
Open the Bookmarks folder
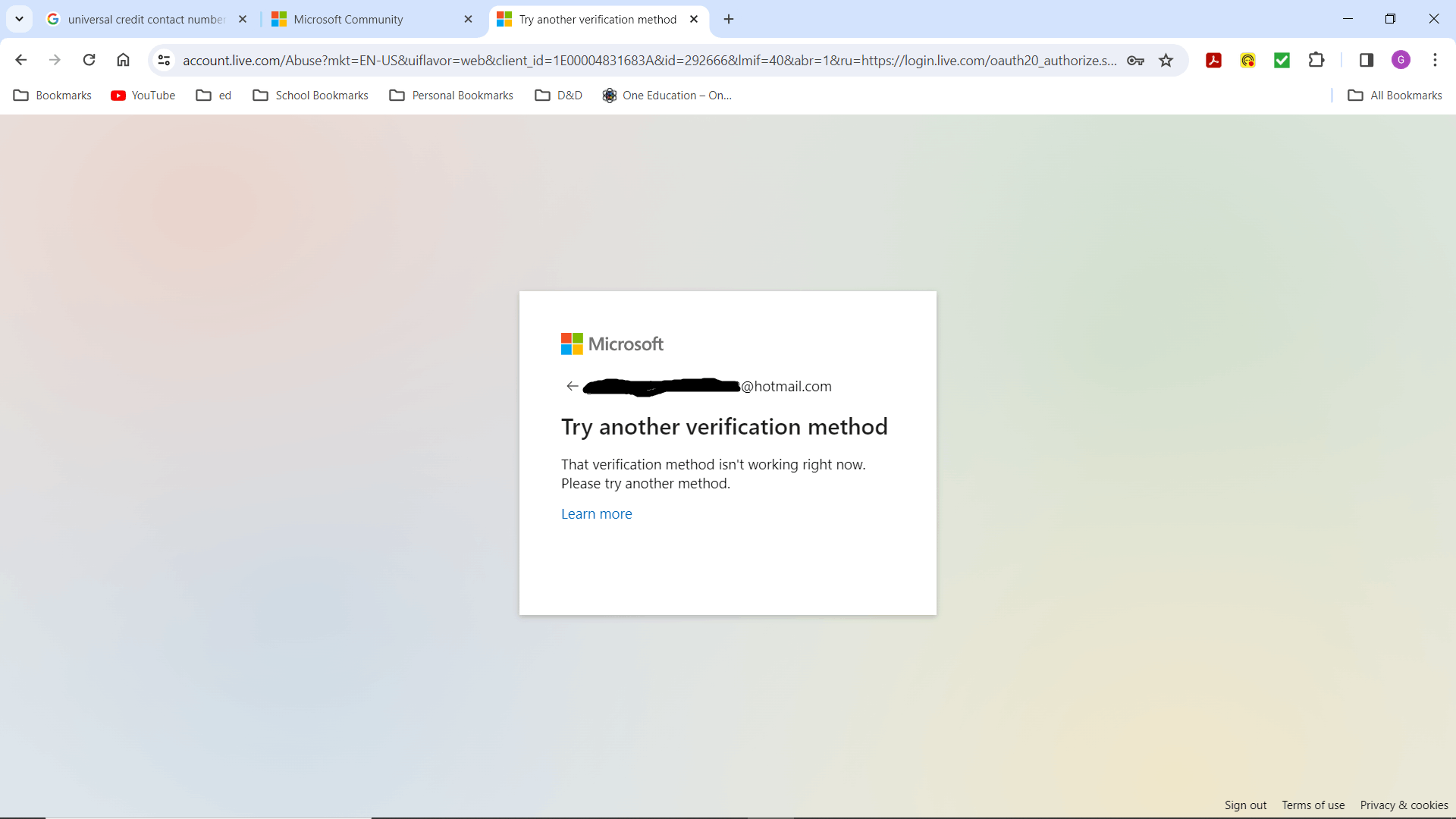pyautogui.click(x=52, y=96)
